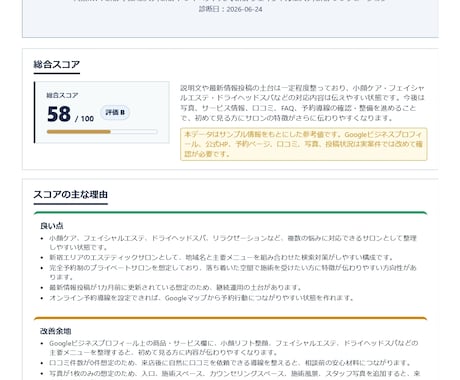The image size is (460, 380).
Task: Click the bullet starting 小顔ケア、フェイシャルエステ
Action: point(233,243)
